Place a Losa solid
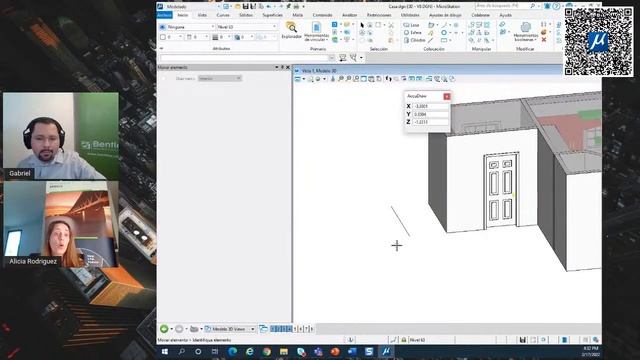 coord(411,25)
